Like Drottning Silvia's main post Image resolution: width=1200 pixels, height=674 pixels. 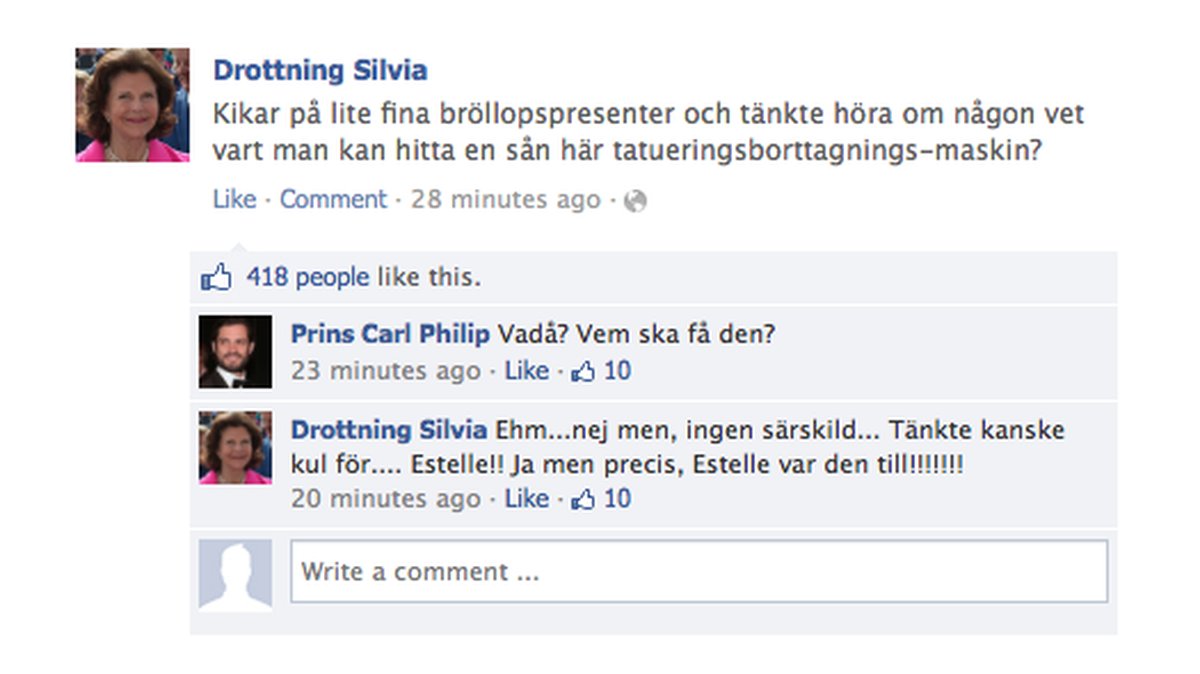tap(234, 199)
